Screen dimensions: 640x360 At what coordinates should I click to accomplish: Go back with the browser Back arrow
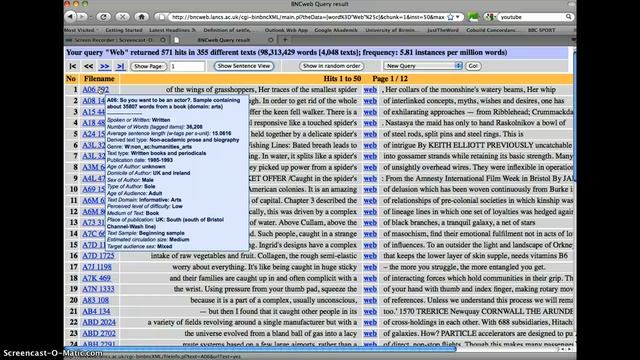click(70, 17)
